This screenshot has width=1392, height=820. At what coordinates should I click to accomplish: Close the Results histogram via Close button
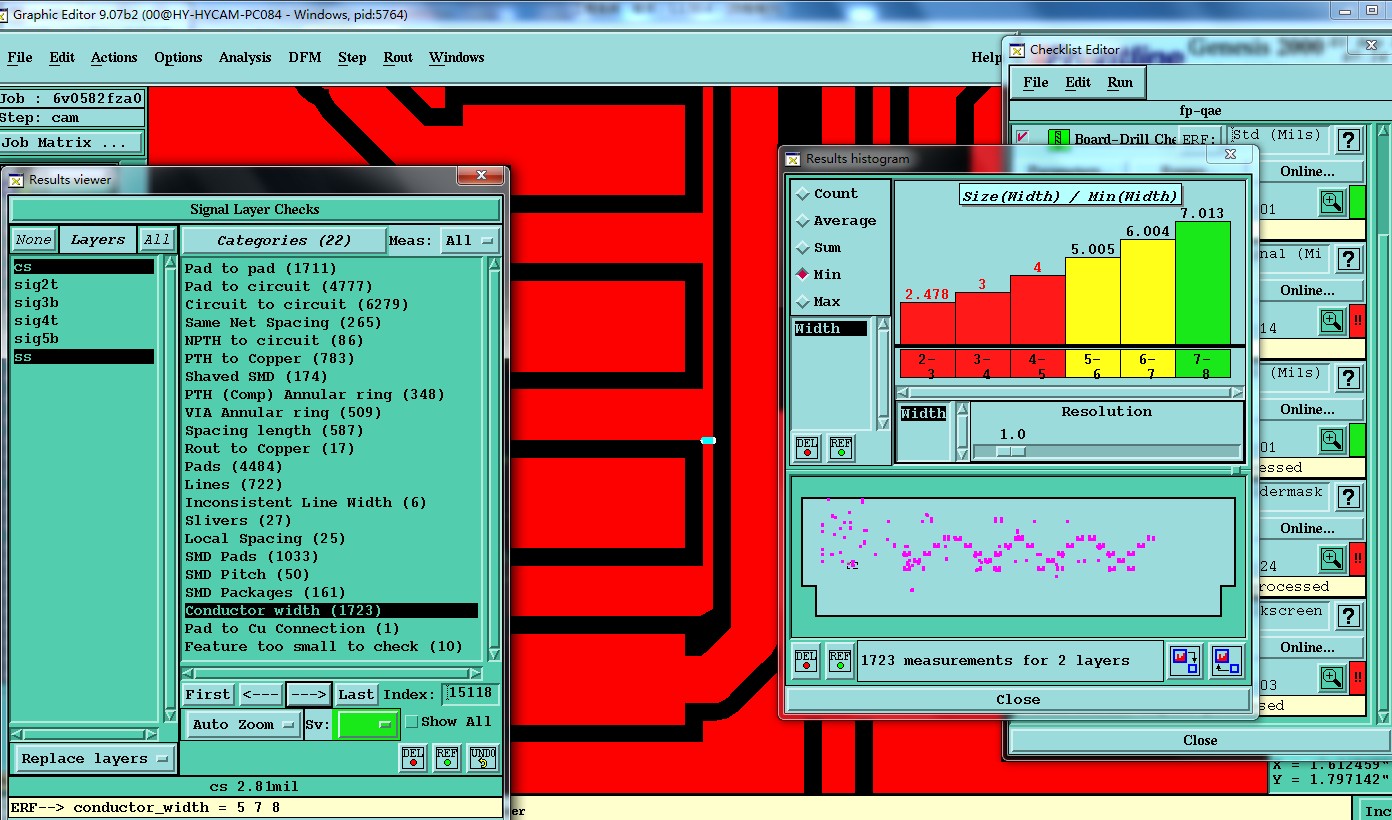[1018, 699]
